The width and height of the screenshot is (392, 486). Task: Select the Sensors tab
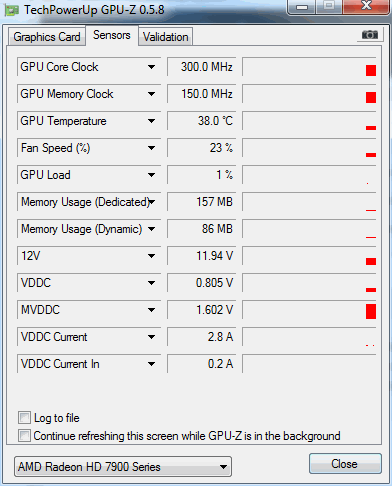[x=112, y=35]
